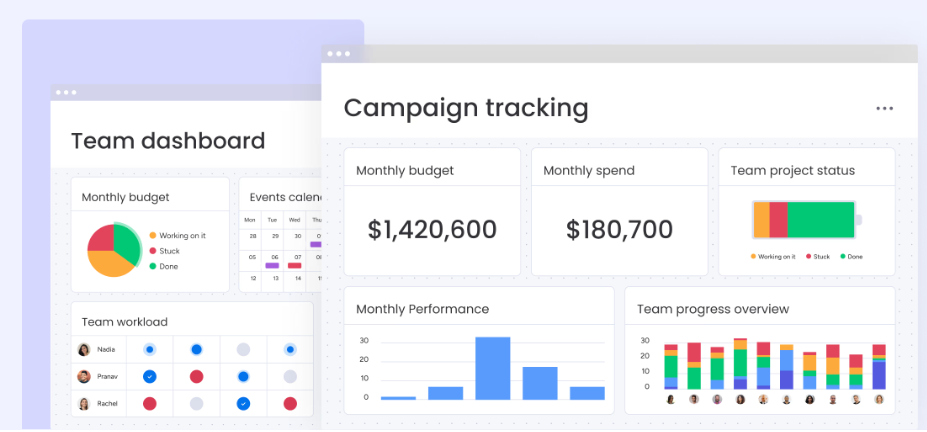Viewport: 927px width, 432px height.
Task: Click the battery icon in Team project status
Action: [x=806, y=219]
